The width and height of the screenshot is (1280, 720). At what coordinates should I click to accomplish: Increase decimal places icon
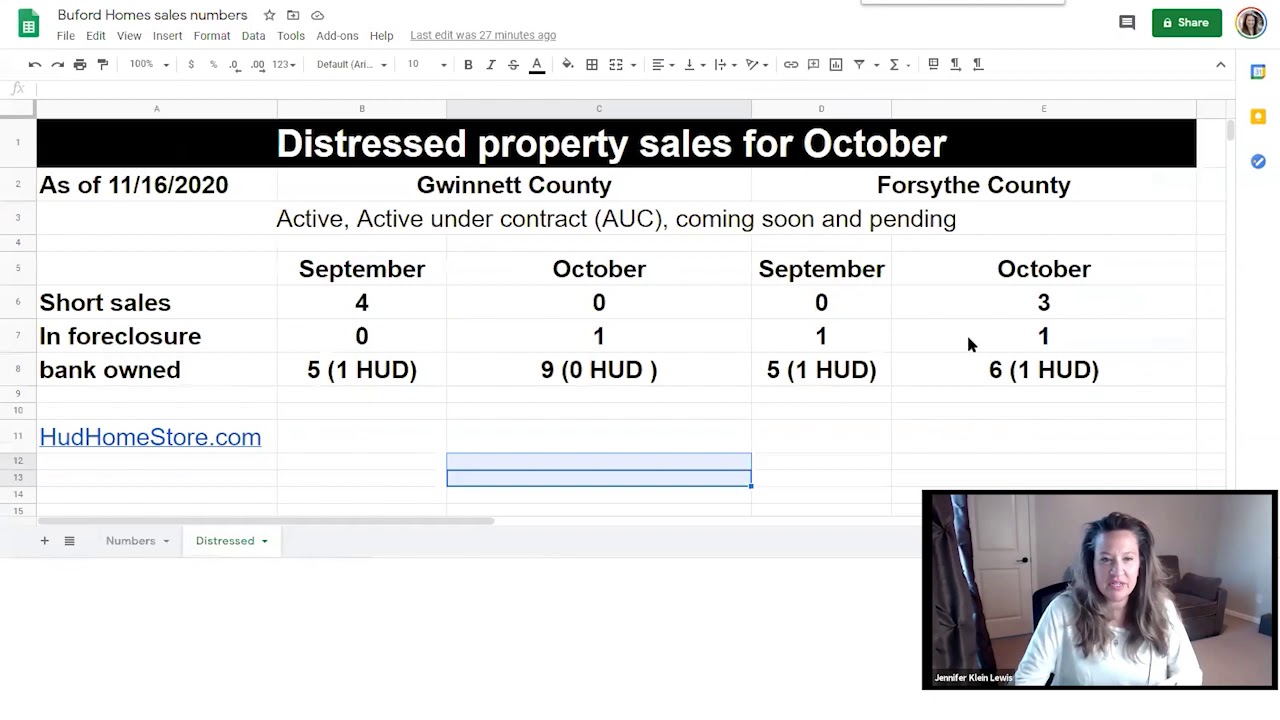[x=257, y=64]
